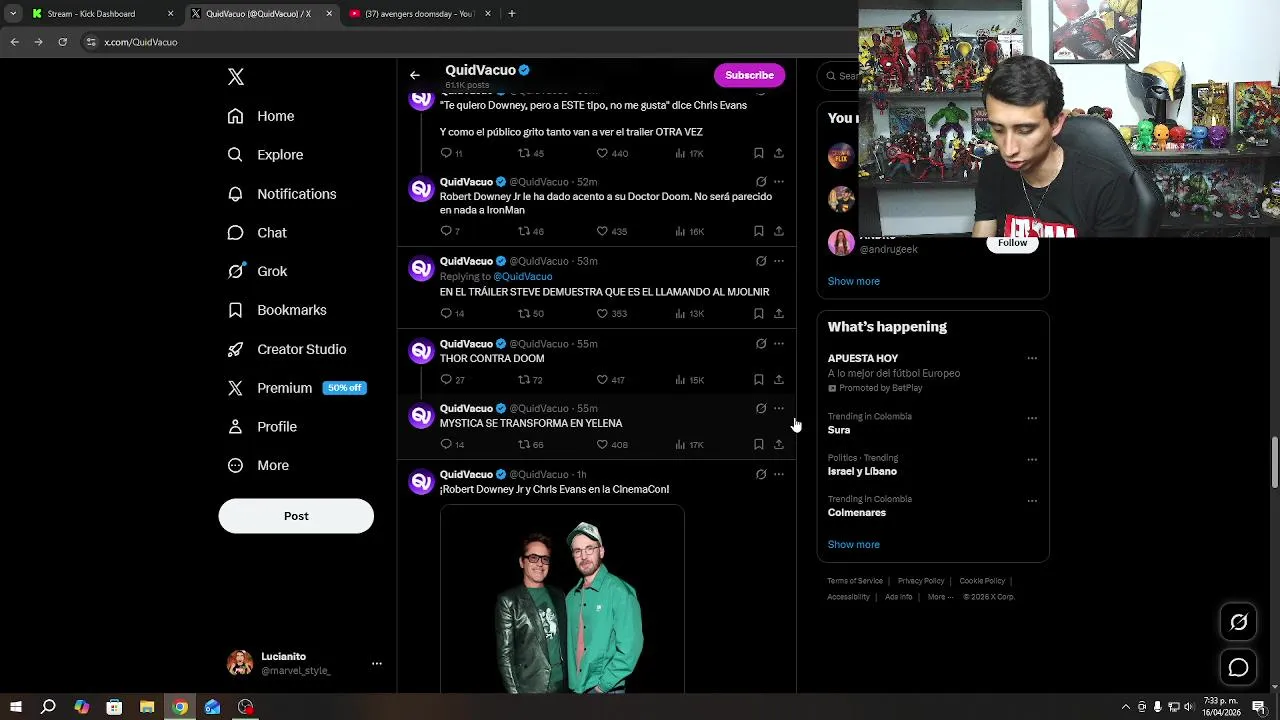Go to Profile from the sidebar
The image size is (1280, 720).
click(x=262, y=427)
